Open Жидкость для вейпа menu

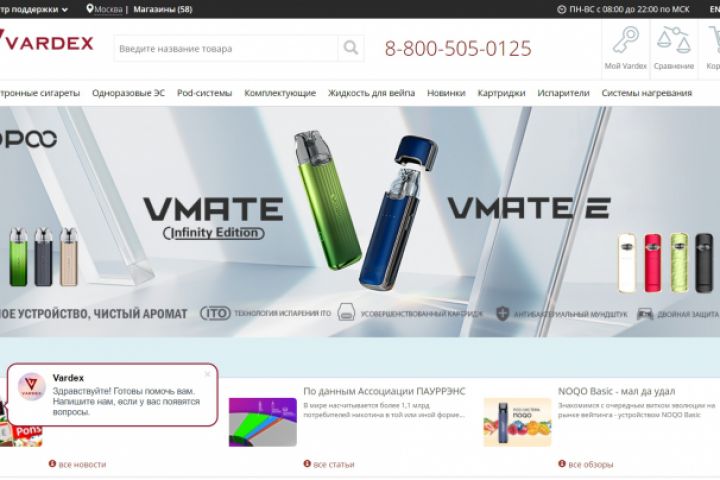371,93
